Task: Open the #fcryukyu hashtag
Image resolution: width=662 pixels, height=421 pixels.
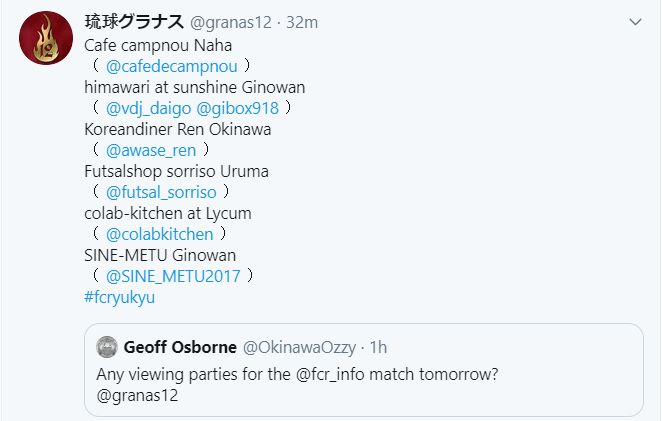Action: click(120, 297)
